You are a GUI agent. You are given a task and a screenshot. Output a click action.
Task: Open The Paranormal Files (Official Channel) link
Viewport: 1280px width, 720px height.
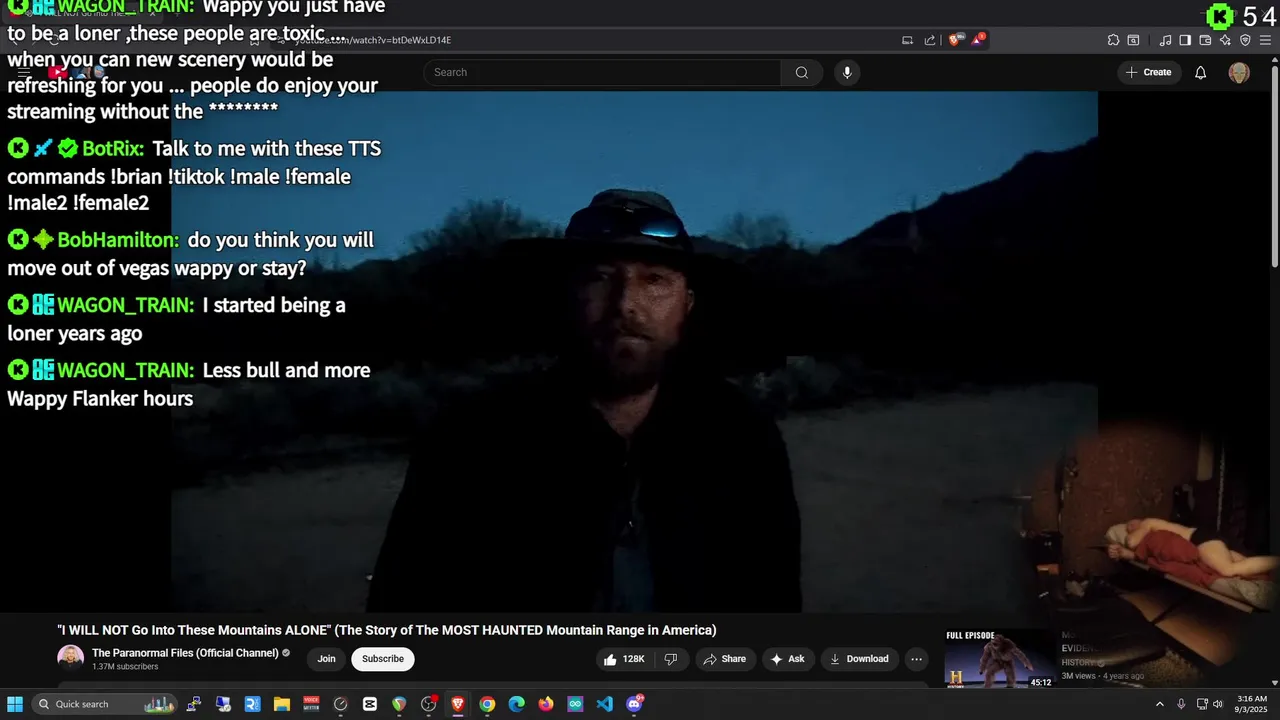click(x=185, y=653)
